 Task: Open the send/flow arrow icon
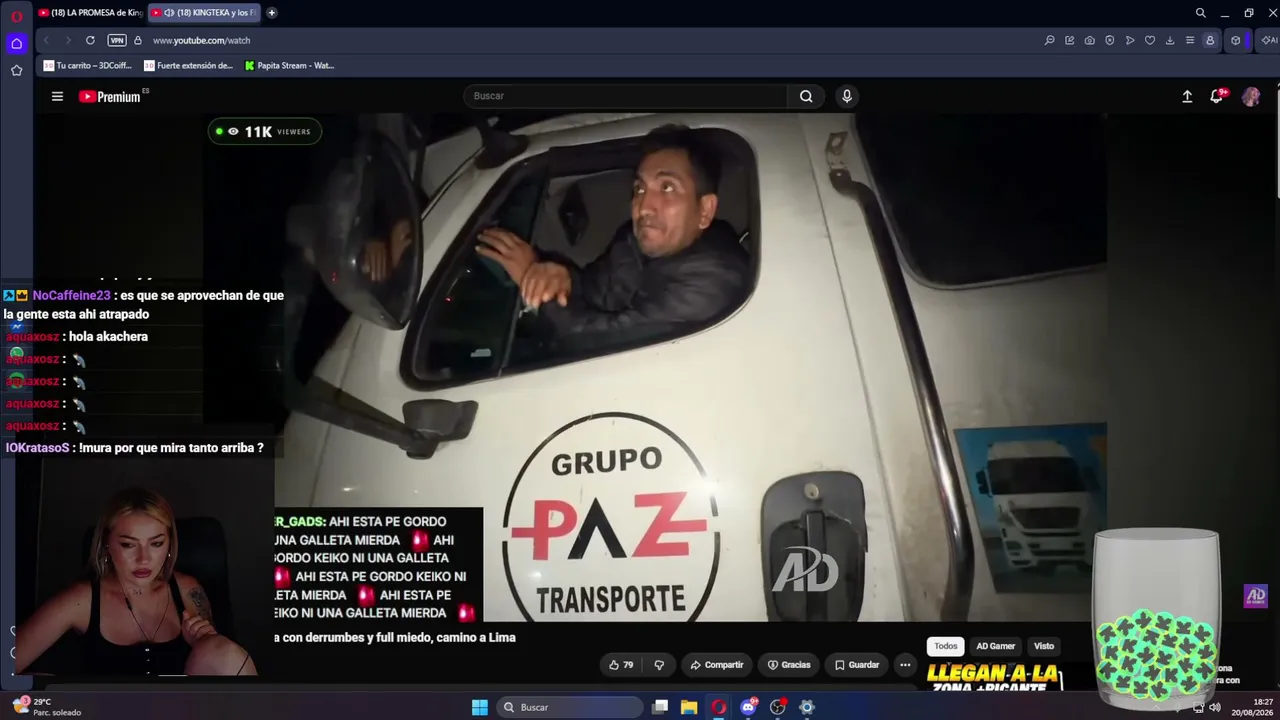[x=1129, y=40]
